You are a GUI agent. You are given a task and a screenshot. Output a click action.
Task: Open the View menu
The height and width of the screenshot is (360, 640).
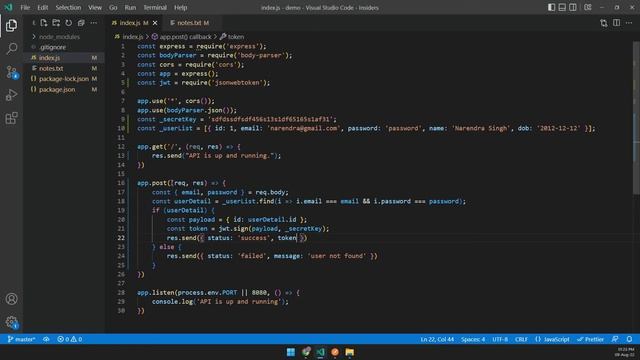pos(95,7)
